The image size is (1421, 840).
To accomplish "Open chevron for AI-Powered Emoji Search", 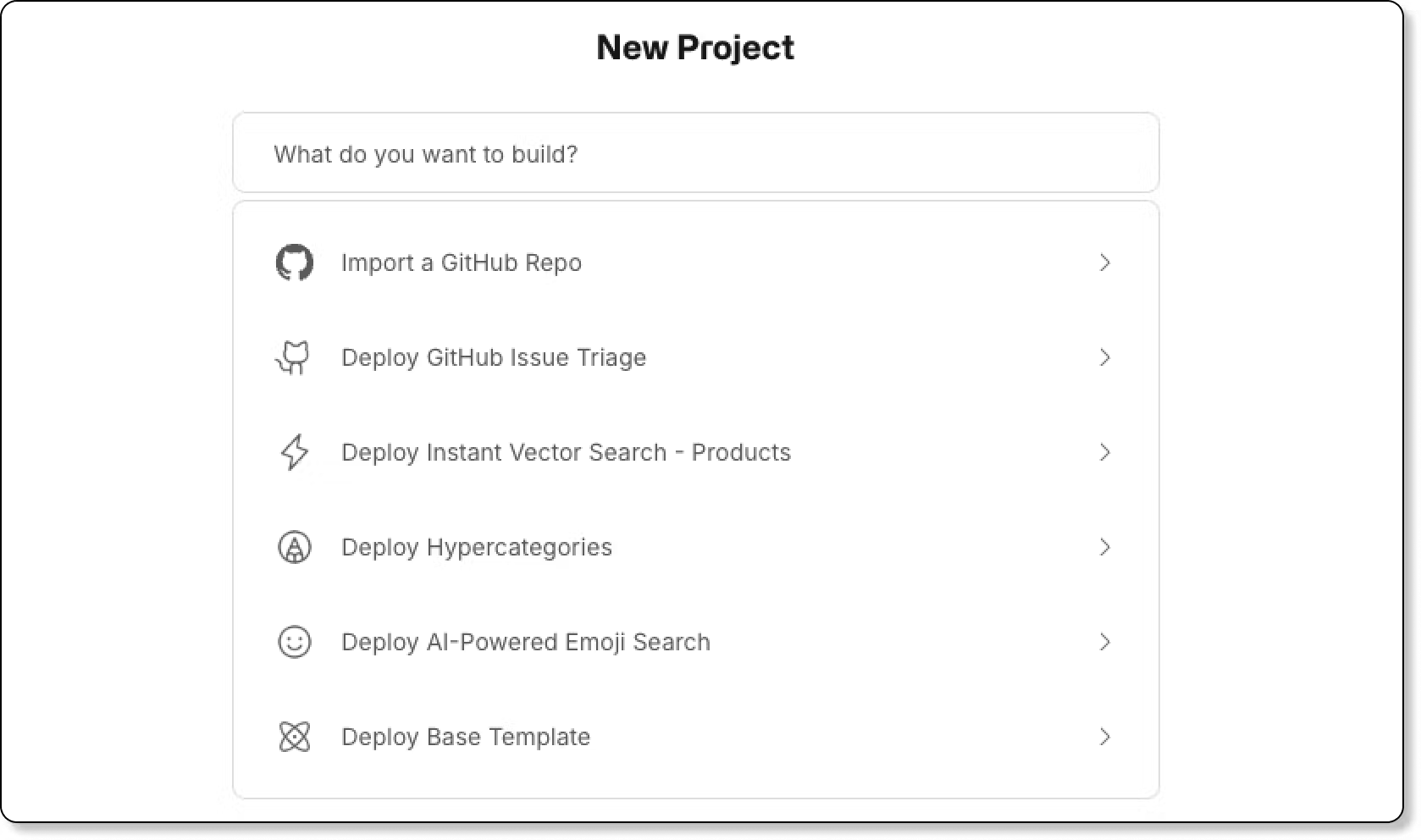I will click(x=1105, y=642).
